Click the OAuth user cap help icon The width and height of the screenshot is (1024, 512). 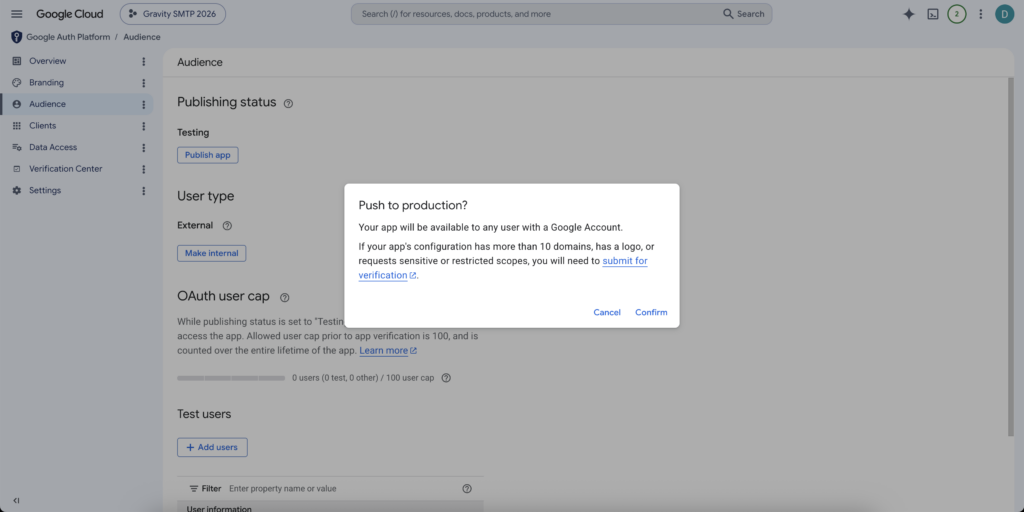tap(284, 297)
